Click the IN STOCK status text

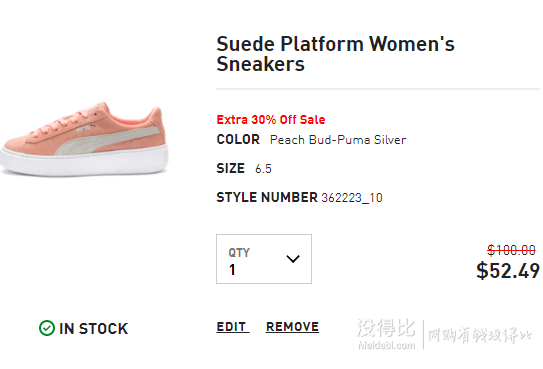point(94,328)
